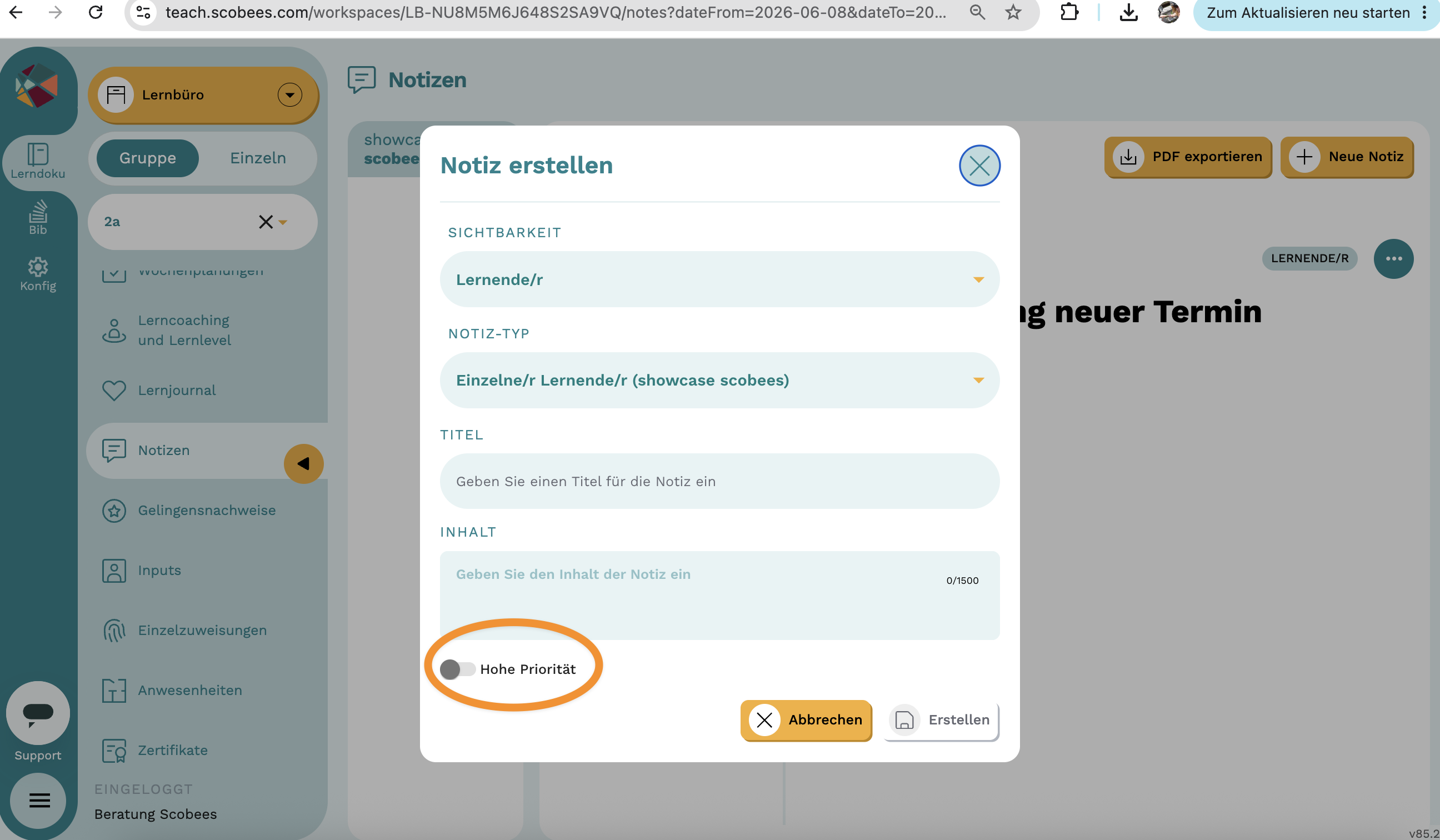The width and height of the screenshot is (1440, 840).
Task: Click the browser forward arrow
Action: (56, 12)
